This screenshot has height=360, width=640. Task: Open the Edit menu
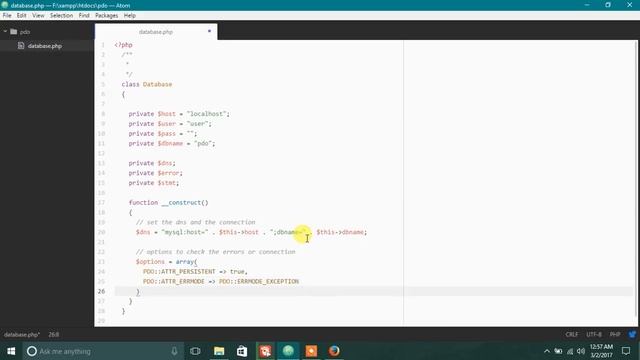(22, 16)
